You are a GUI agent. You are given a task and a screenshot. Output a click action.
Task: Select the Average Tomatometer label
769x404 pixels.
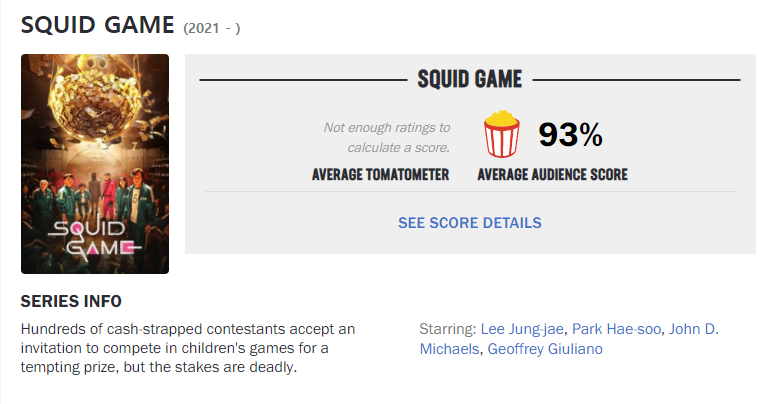[381, 175]
